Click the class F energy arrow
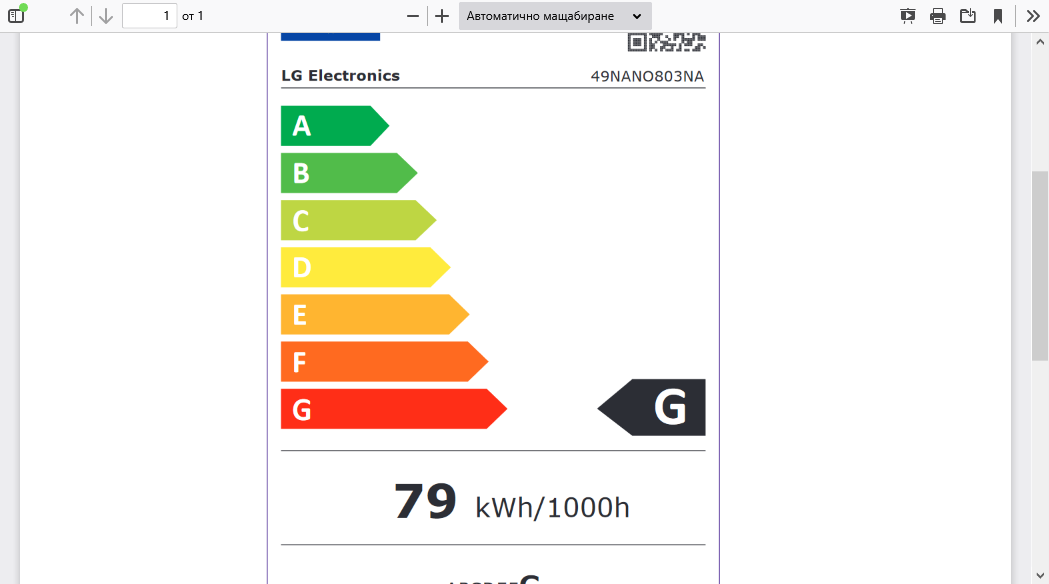 click(384, 362)
